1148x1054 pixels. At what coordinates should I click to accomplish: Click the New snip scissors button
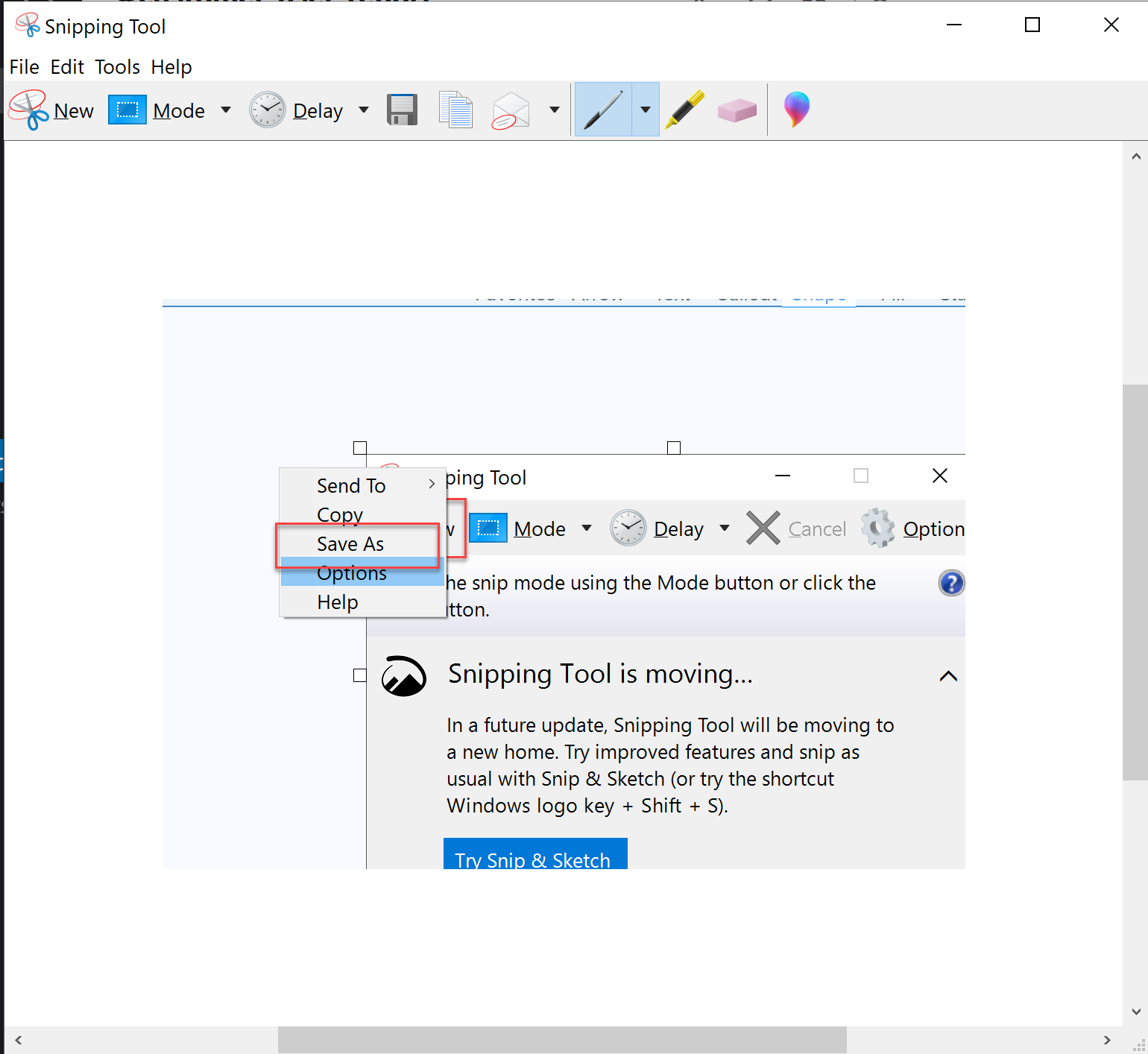coord(51,110)
